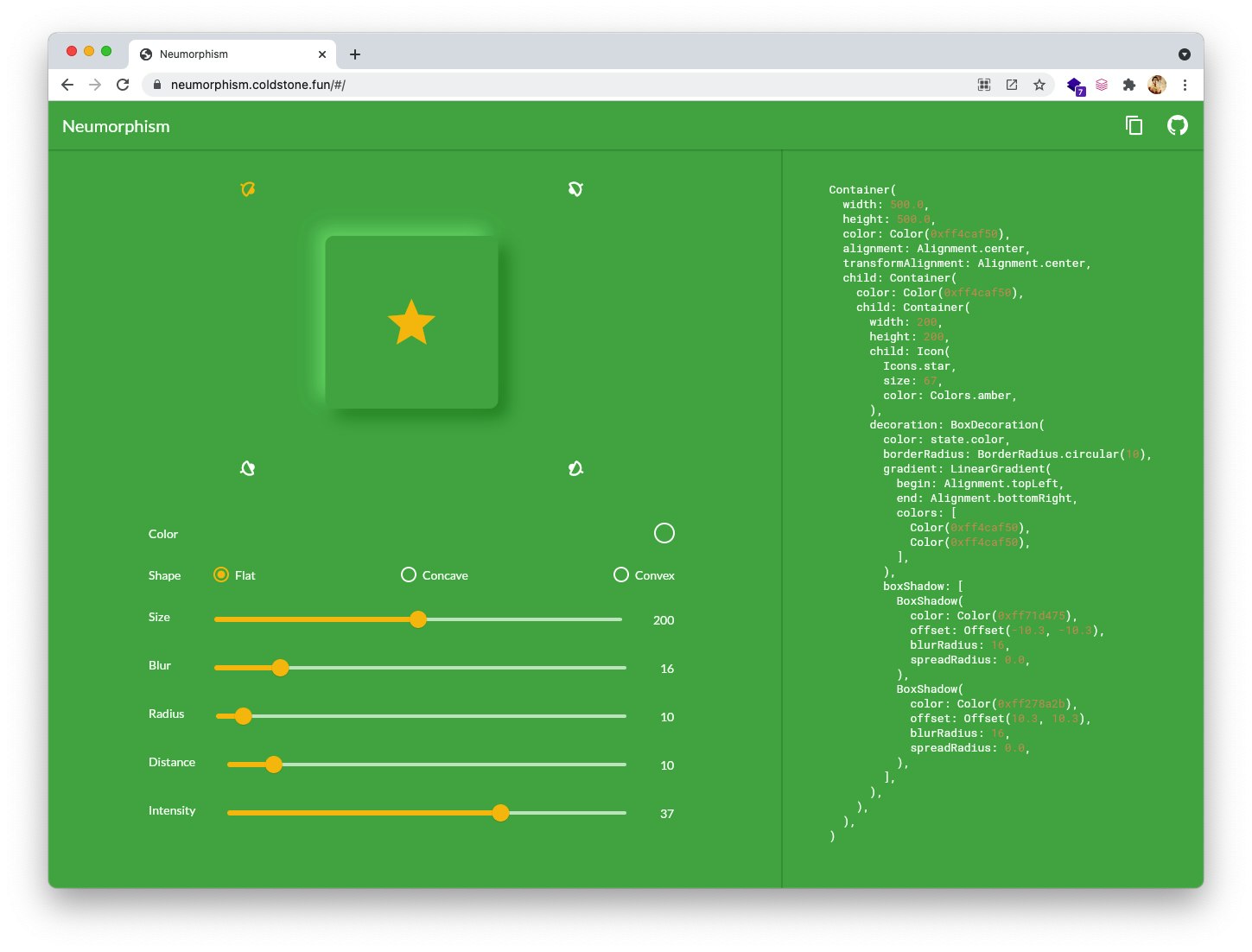Select the bottom-left light source icon

247,467
